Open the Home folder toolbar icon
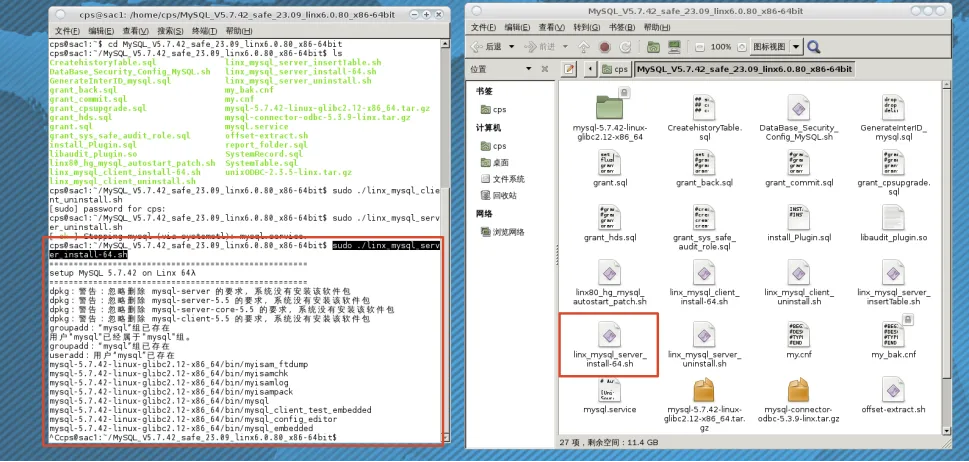Image resolution: width=969 pixels, height=462 pixels. pyautogui.click(x=653, y=47)
